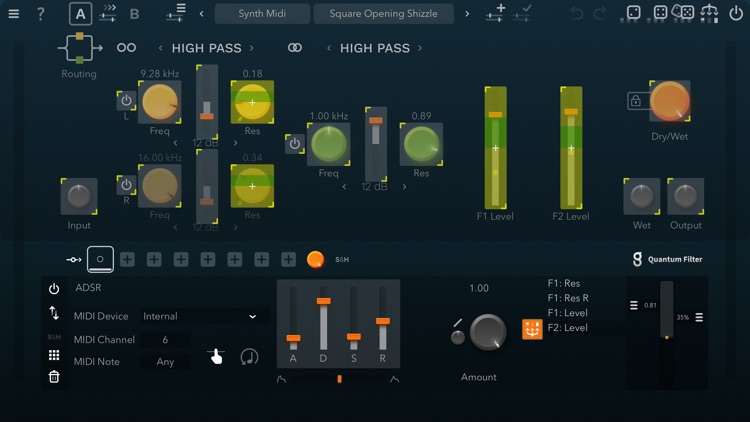Toggle the plugin power button
This screenshot has height=422, width=750.
click(x=736, y=13)
